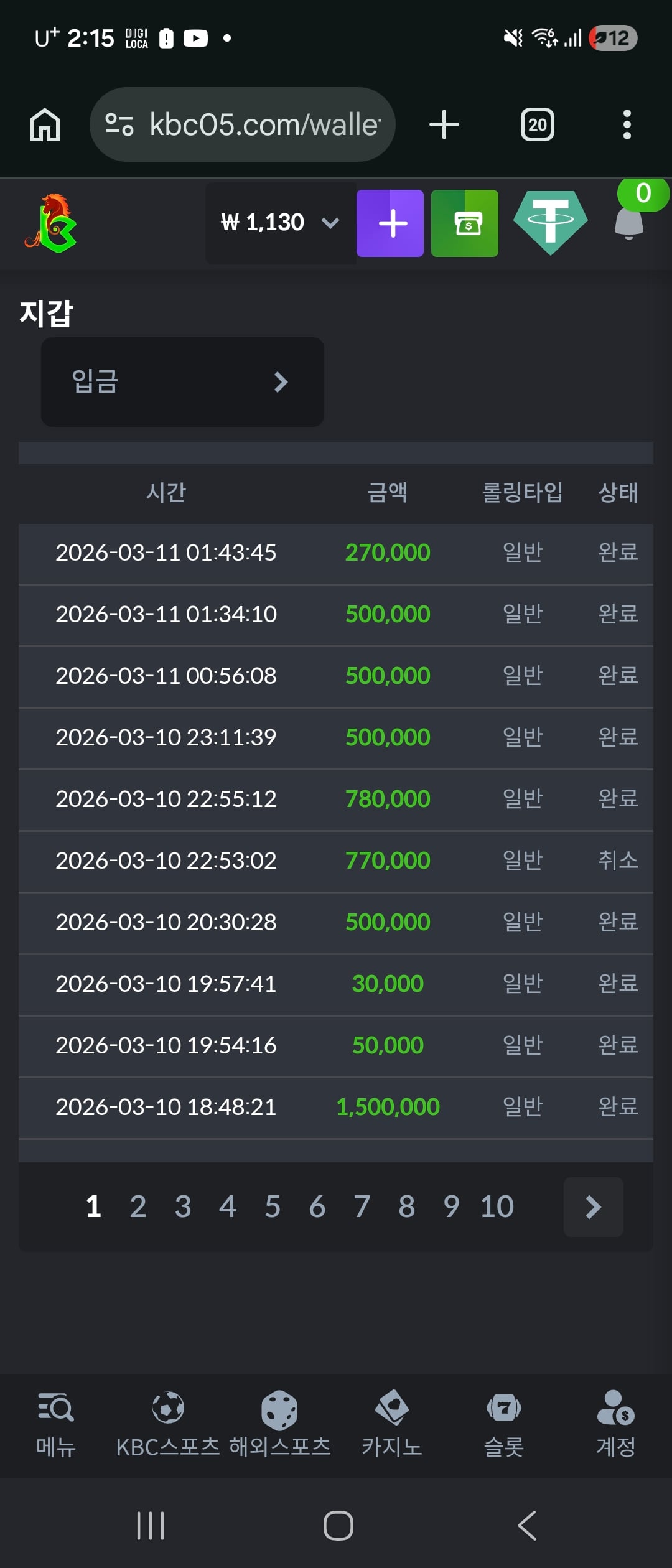Expand the 입금 transaction type selector
The image size is (672, 1568).
tap(182, 381)
